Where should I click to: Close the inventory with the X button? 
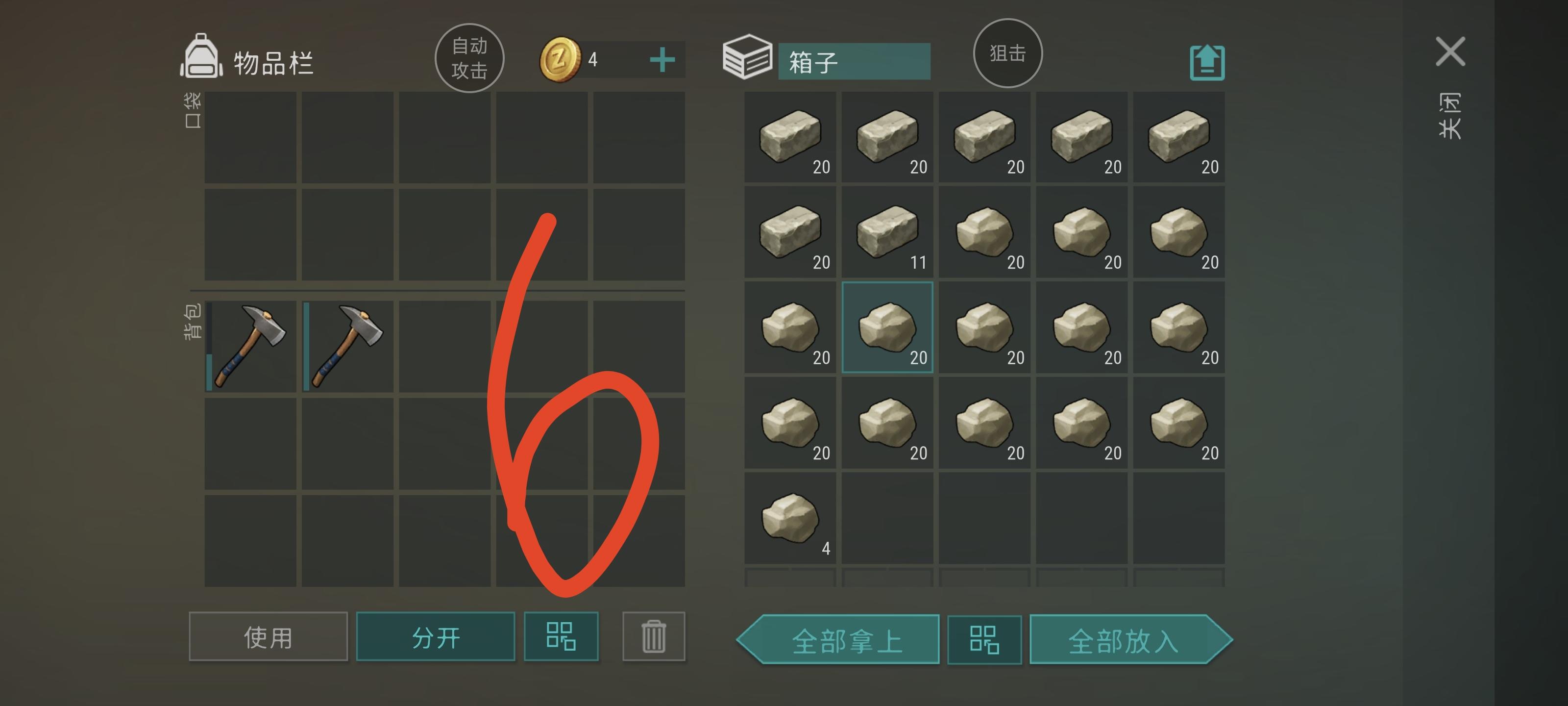(1450, 51)
